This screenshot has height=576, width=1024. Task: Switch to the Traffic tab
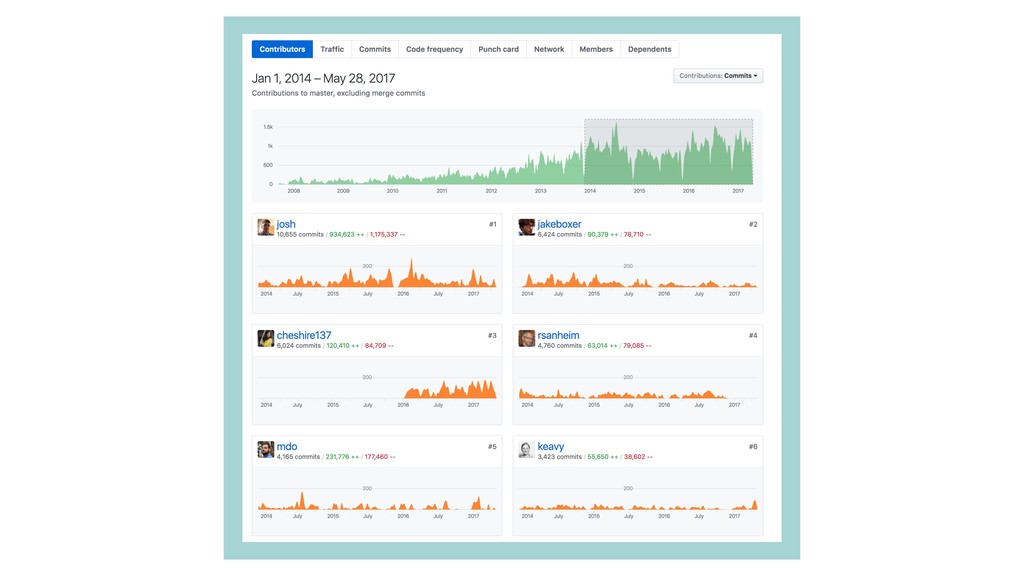332,49
